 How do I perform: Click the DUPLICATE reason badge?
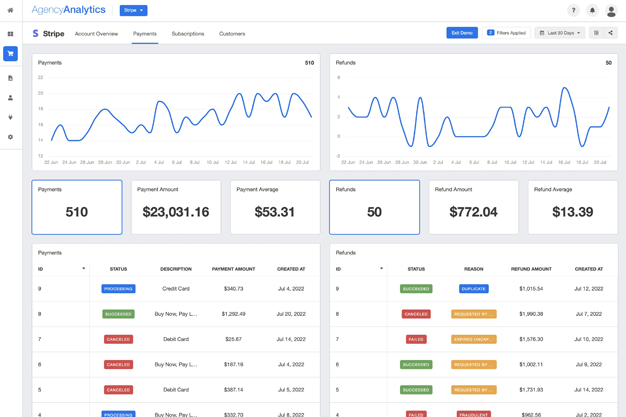point(473,289)
